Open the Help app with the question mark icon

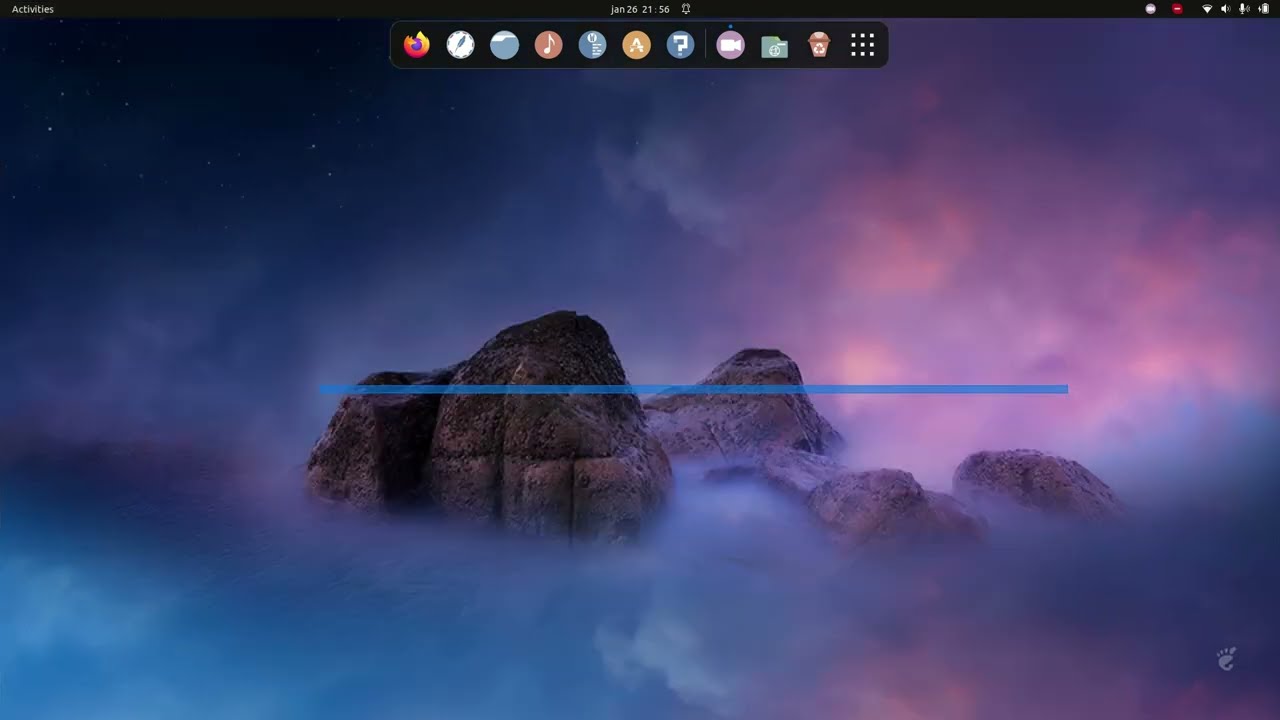[680, 44]
